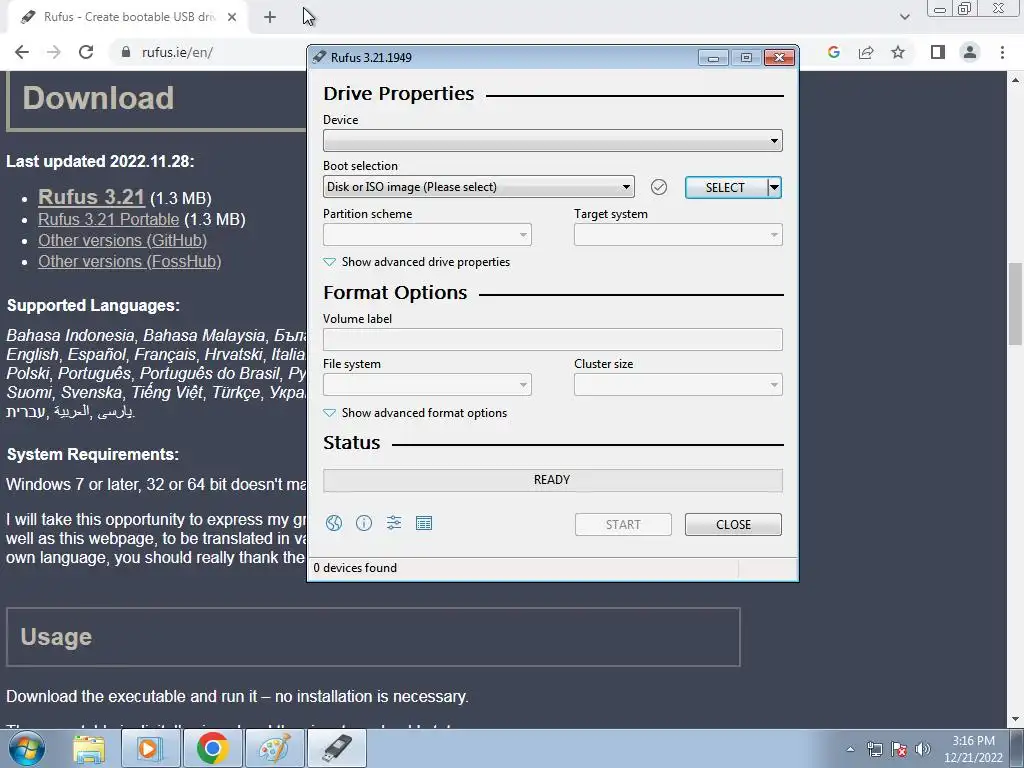The width and height of the screenshot is (1024, 768).
Task: Open Other versions (FossHub) link
Action: pyautogui.click(x=129, y=261)
